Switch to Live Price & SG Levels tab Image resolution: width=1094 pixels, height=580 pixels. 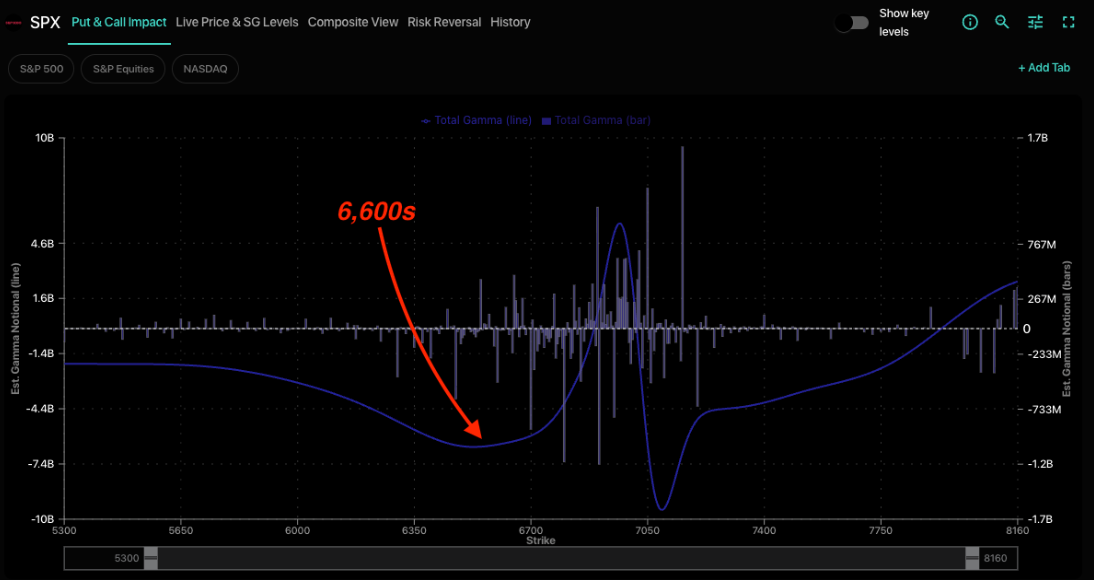(x=237, y=22)
